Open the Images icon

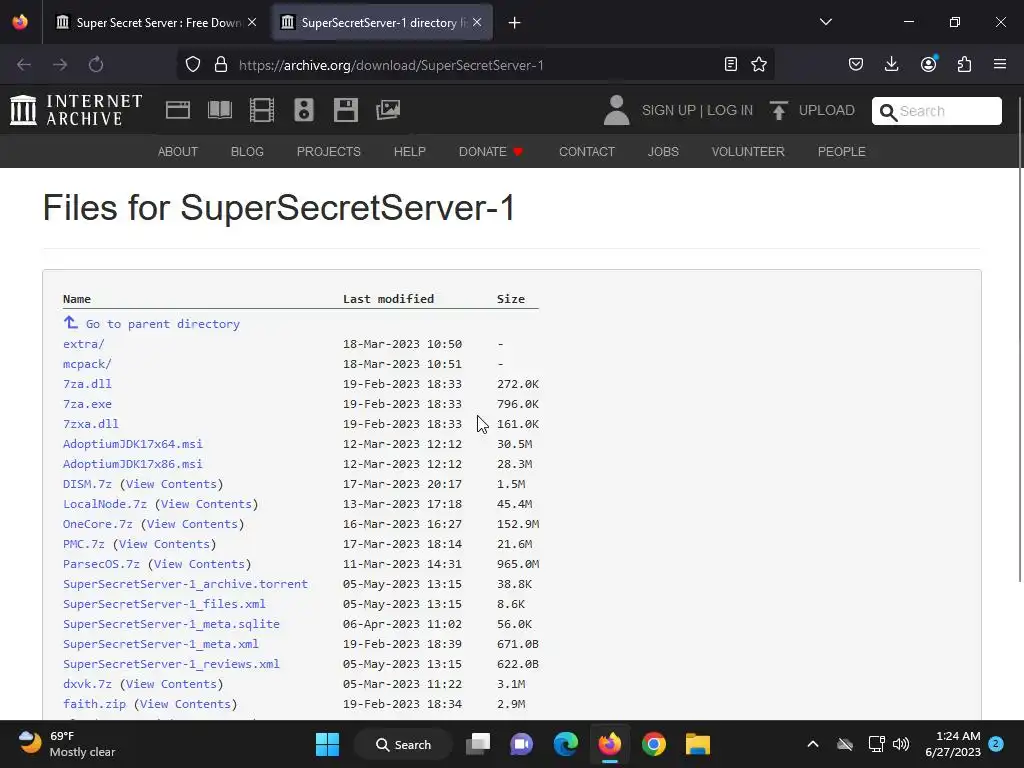[388, 110]
